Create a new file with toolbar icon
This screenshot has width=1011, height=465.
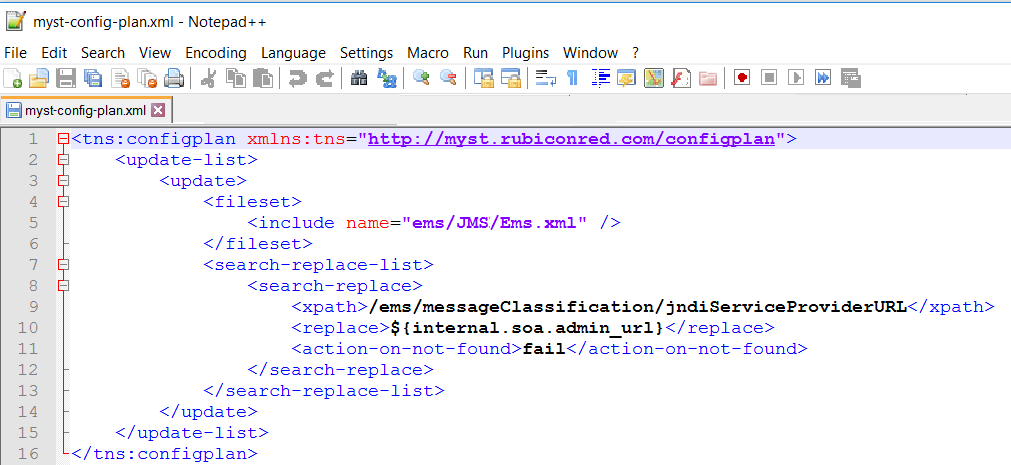[13, 78]
